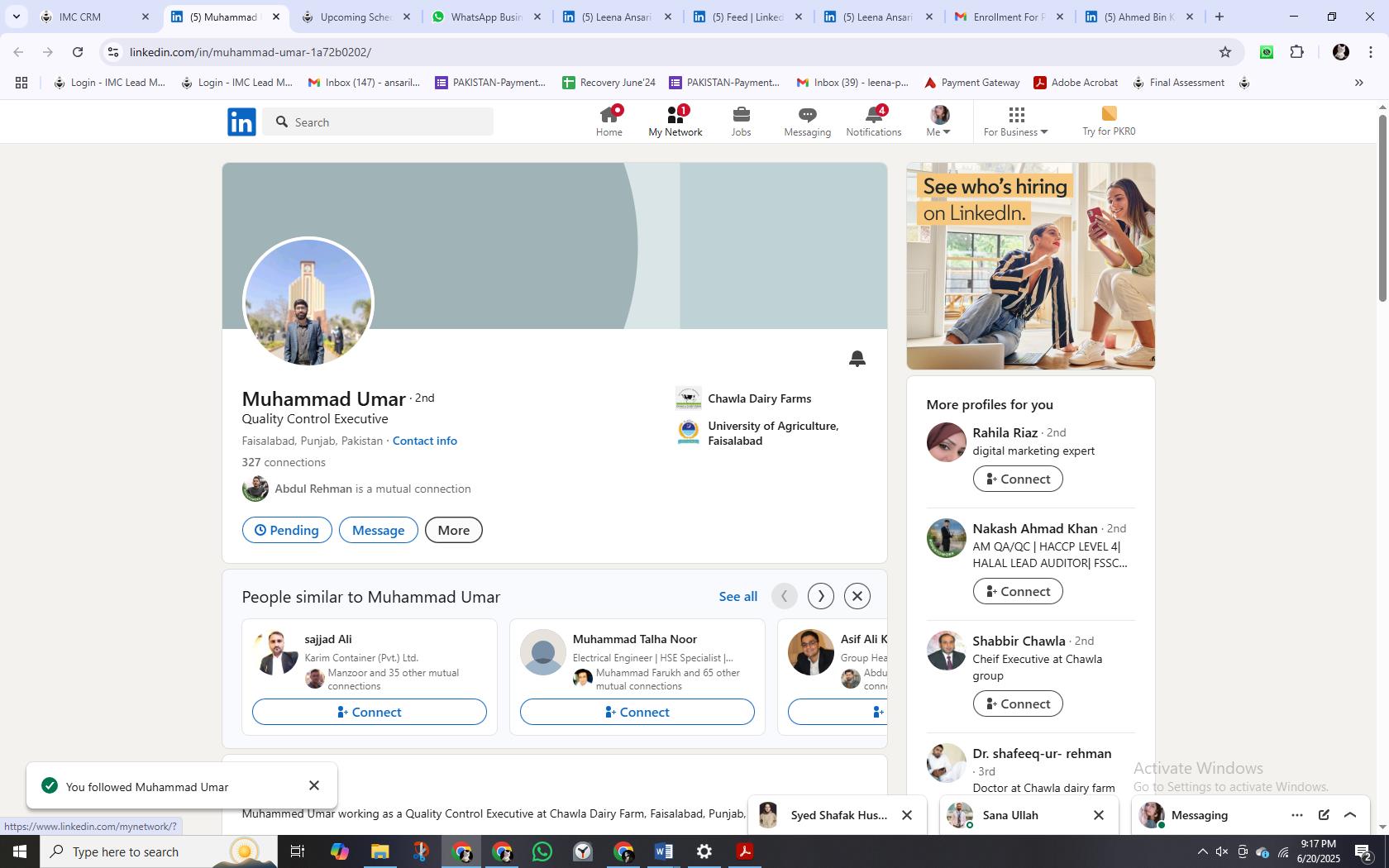The width and height of the screenshot is (1389, 868).
Task: Switch to Feed | LinkedIn tab
Action: tap(749, 17)
